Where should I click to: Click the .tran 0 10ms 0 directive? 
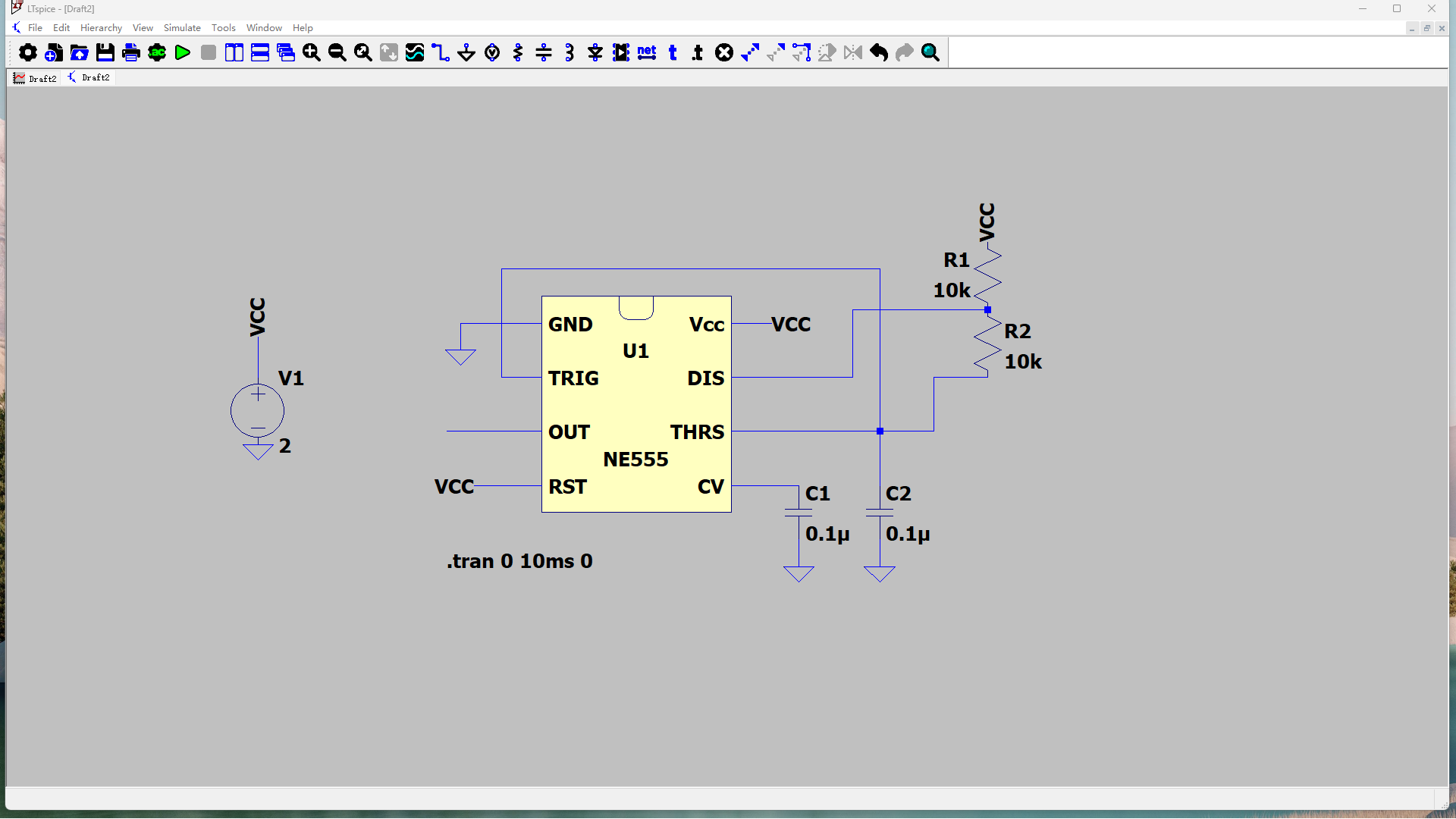519,561
